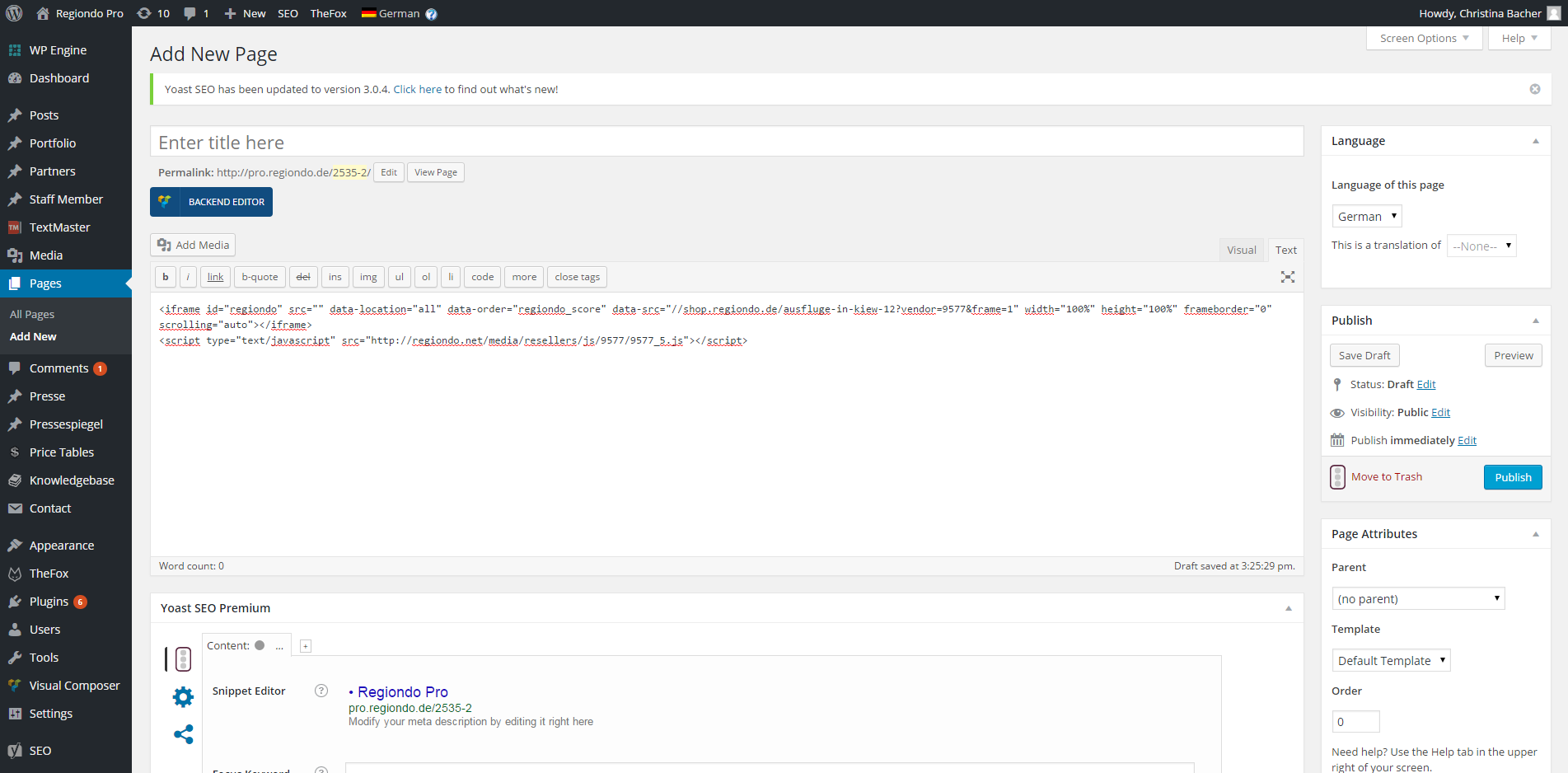Click into the iframe code text area
This screenshot has height=773, width=1568.
click(x=727, y=424)
